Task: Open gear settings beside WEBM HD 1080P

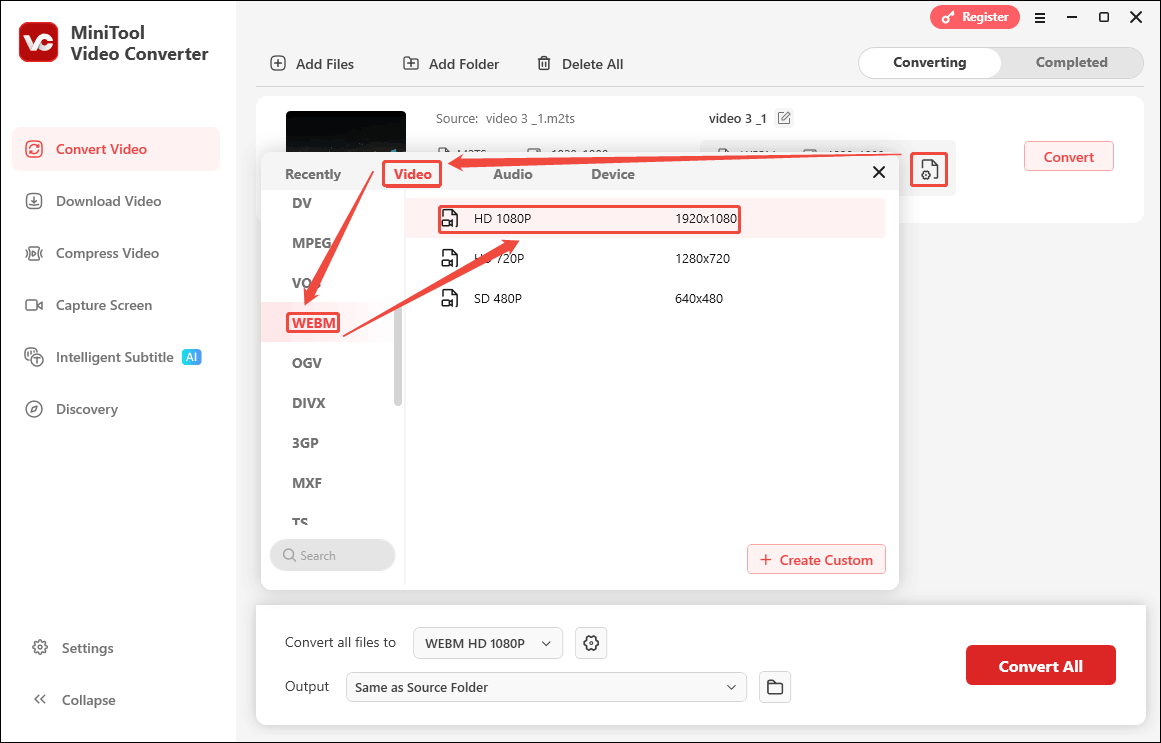Action: (x=591, y=643)
